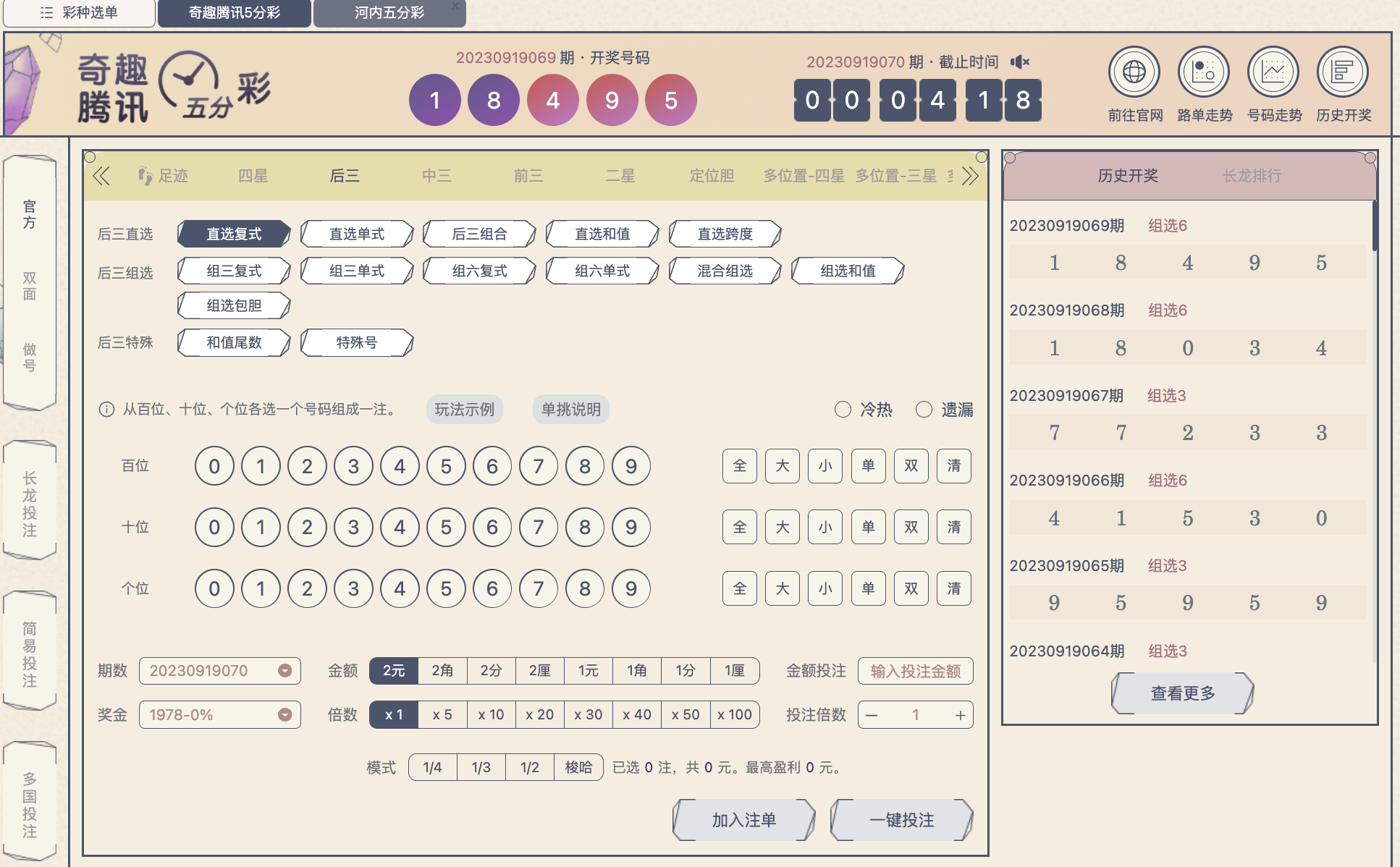This screenshot has height=867, width=1400.
Task: Select the 和值尾数 play type
Action: tap(234, 342)
